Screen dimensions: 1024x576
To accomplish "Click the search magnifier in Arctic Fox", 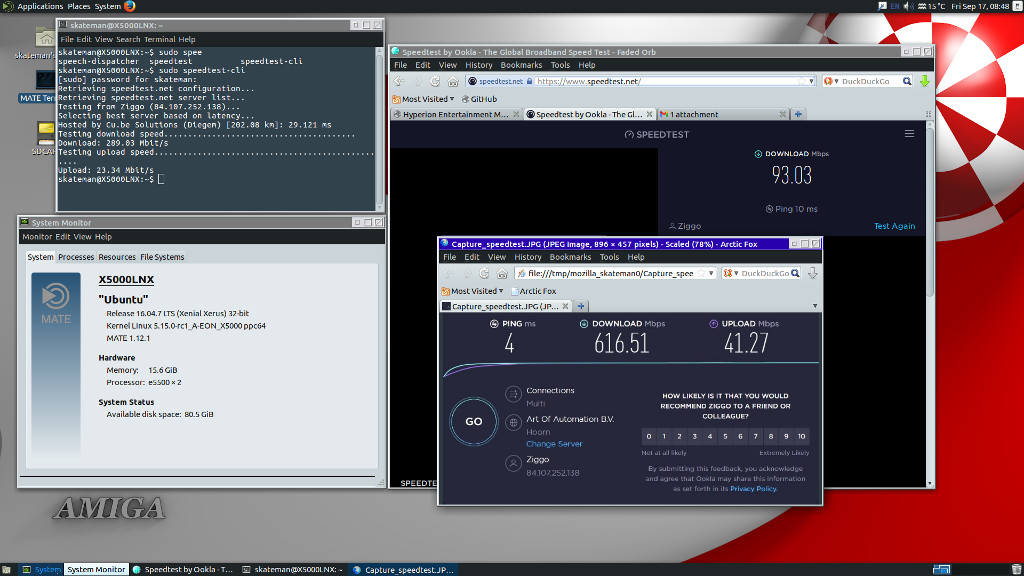I will coord(795,273).
